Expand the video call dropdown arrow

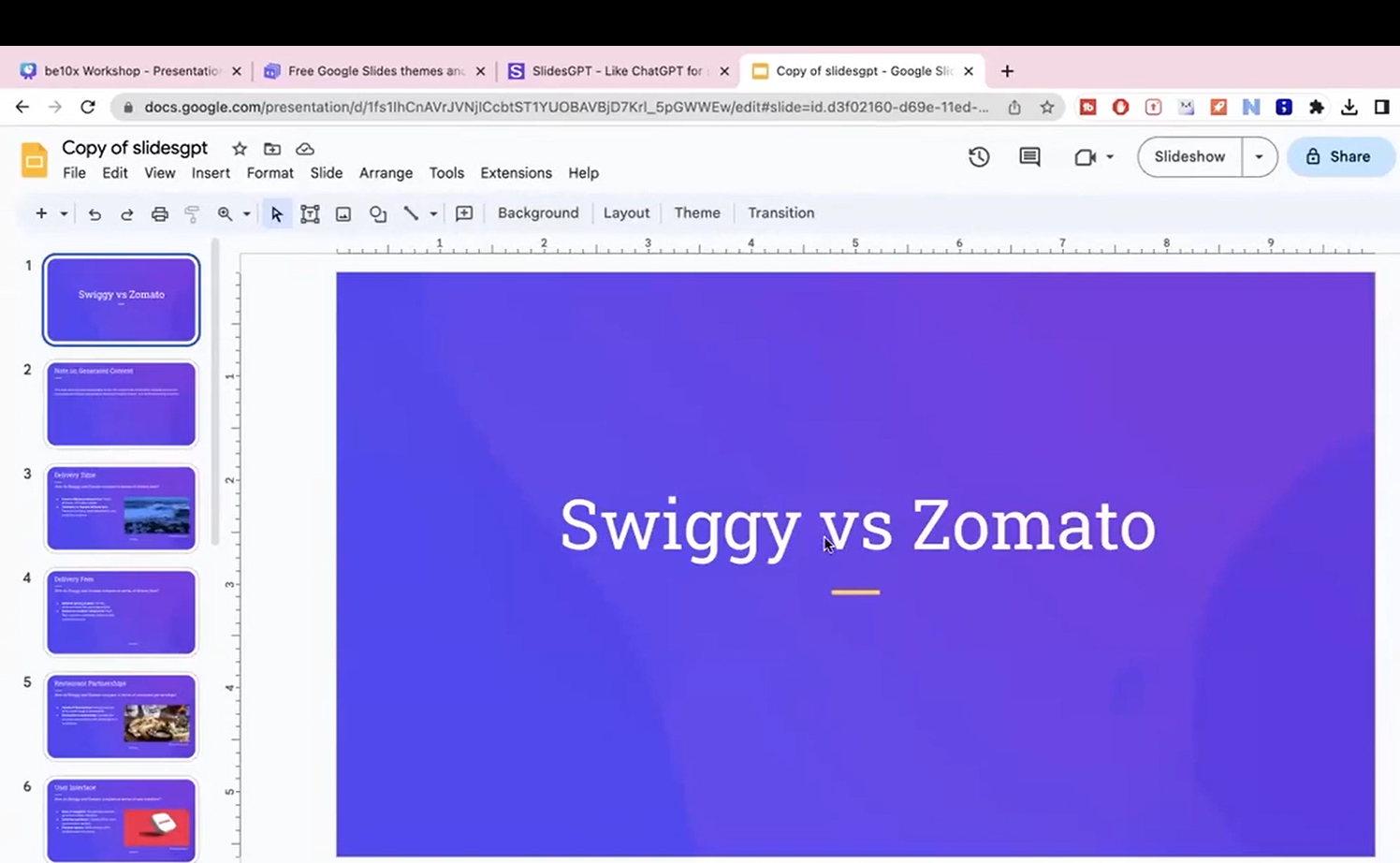click(x=1110, y=157)
